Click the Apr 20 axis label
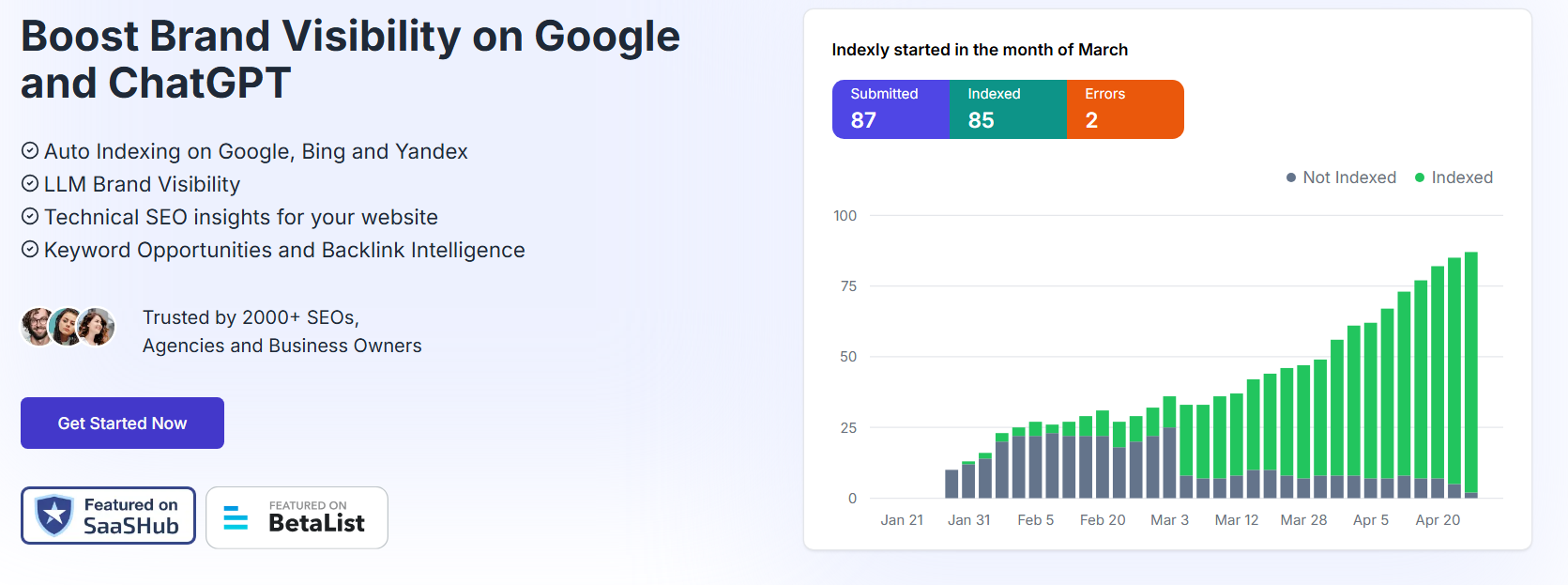 click(x=1438, y=519)
